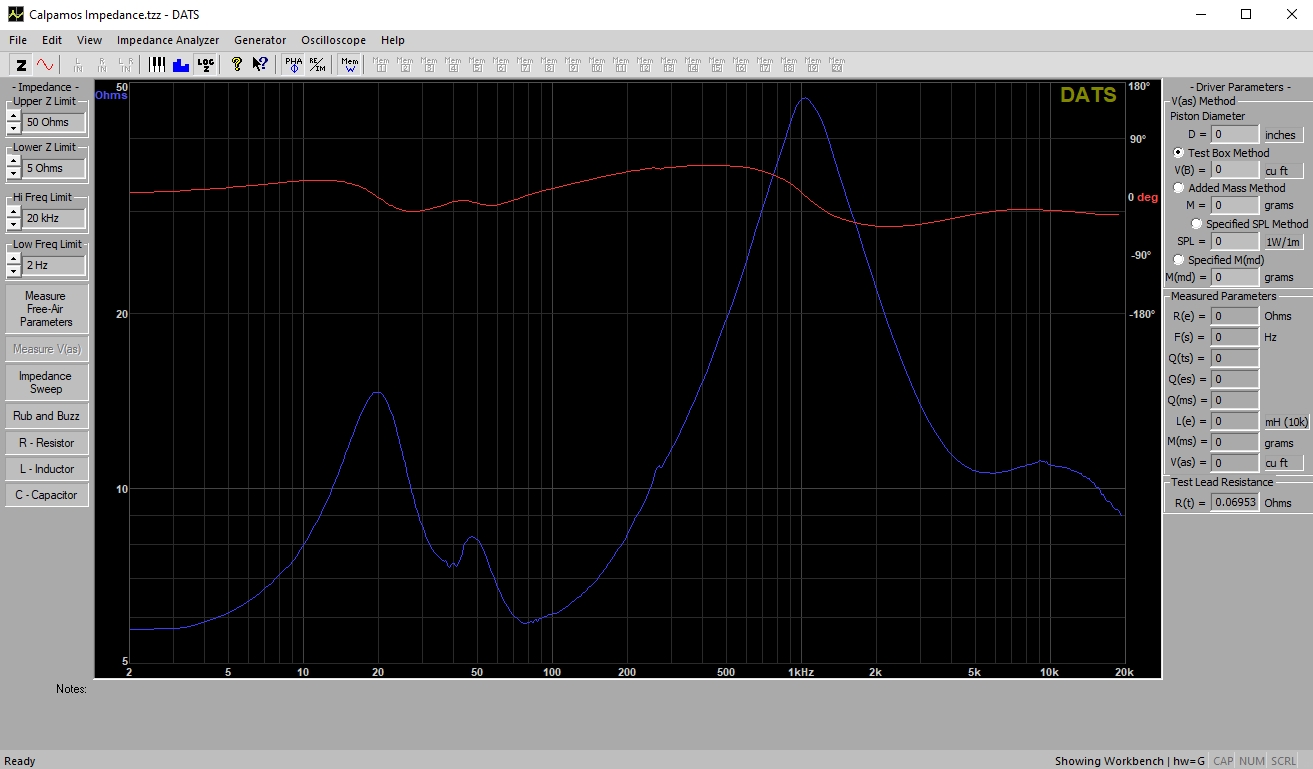Open the Generator menu
The height and width of the screenshot is (769, 1313).
pos(260,40)
